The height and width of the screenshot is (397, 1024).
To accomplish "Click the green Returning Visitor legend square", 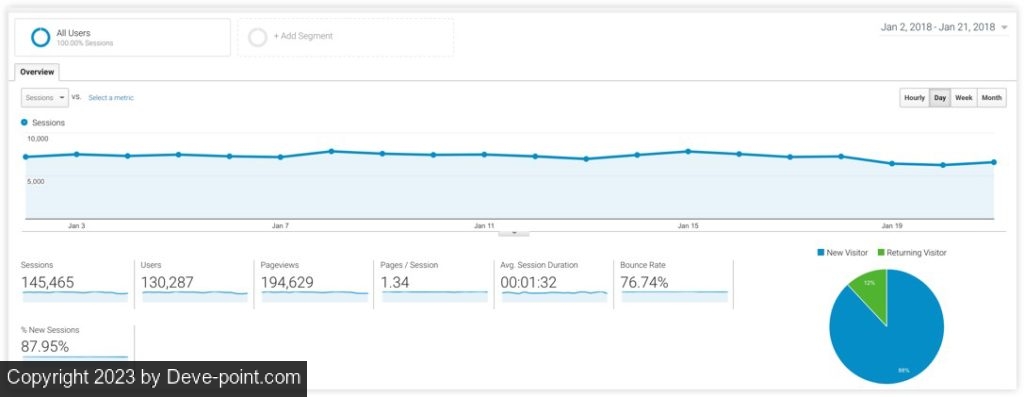I will pos(881,253).
